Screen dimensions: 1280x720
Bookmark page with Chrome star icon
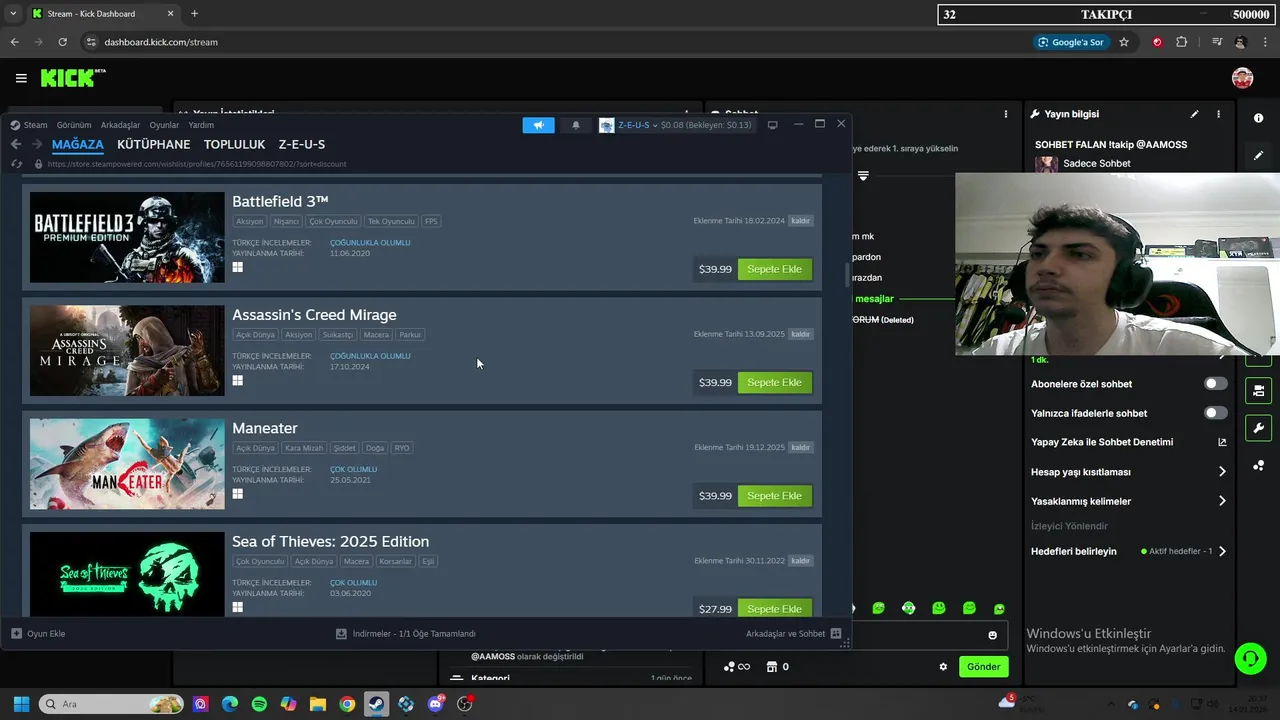click(1124, 42)
